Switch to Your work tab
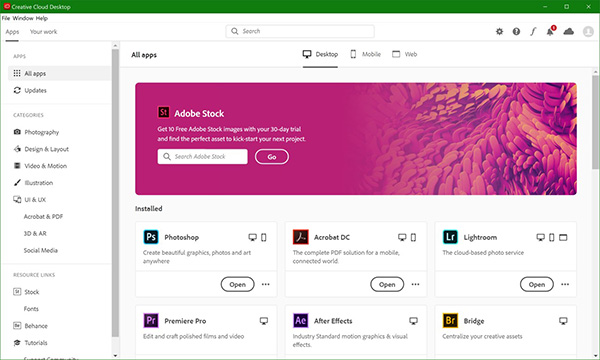This screenshot has height=360, width=600. [43, 32]
